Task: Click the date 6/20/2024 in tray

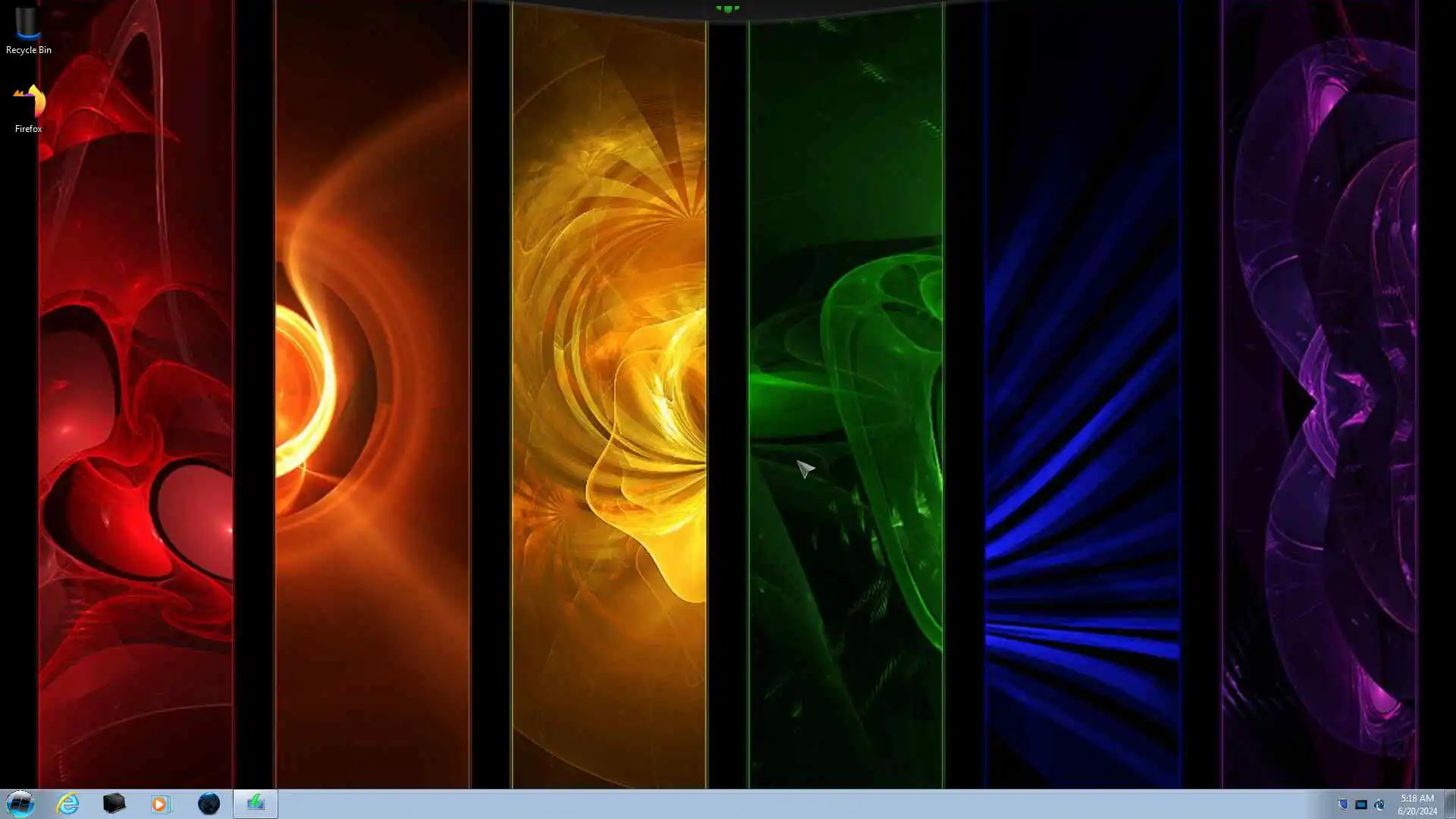Action: [x=1417, y=811]
